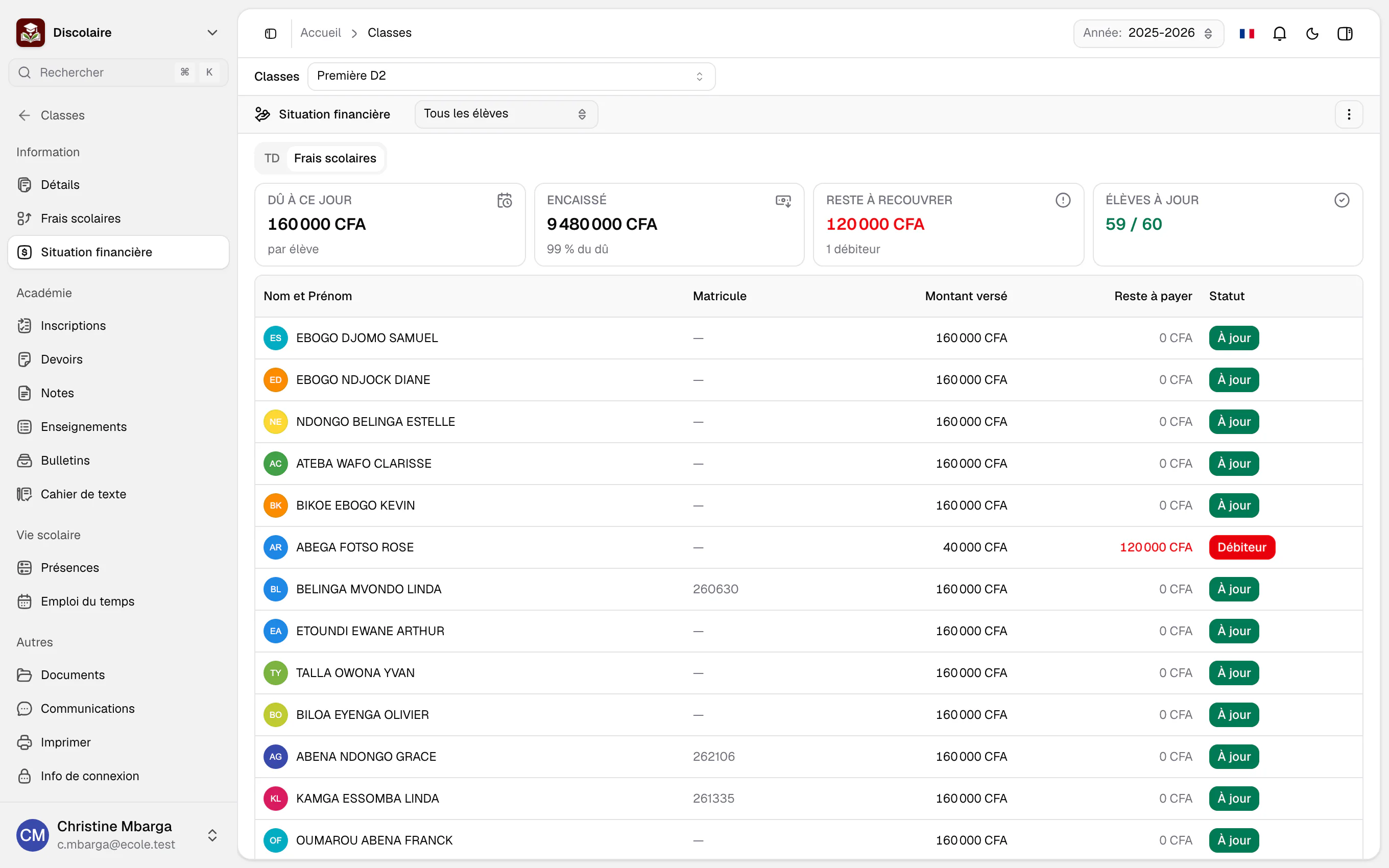Open Frais scolaires in the sidebar
Screen dimensions: 1389x868
tap(118, 219)
